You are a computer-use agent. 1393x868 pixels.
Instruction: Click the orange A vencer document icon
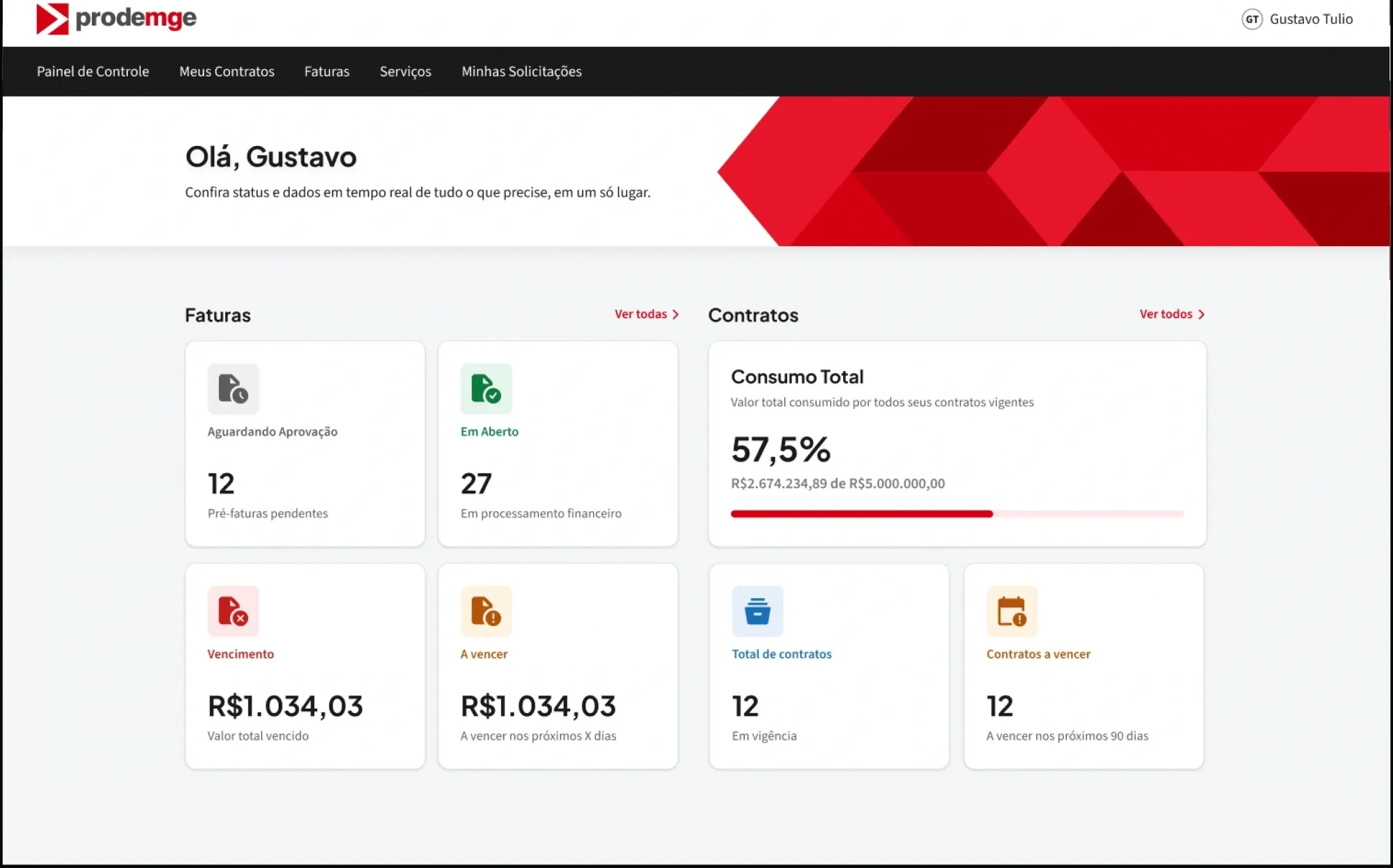pos(486,611)
